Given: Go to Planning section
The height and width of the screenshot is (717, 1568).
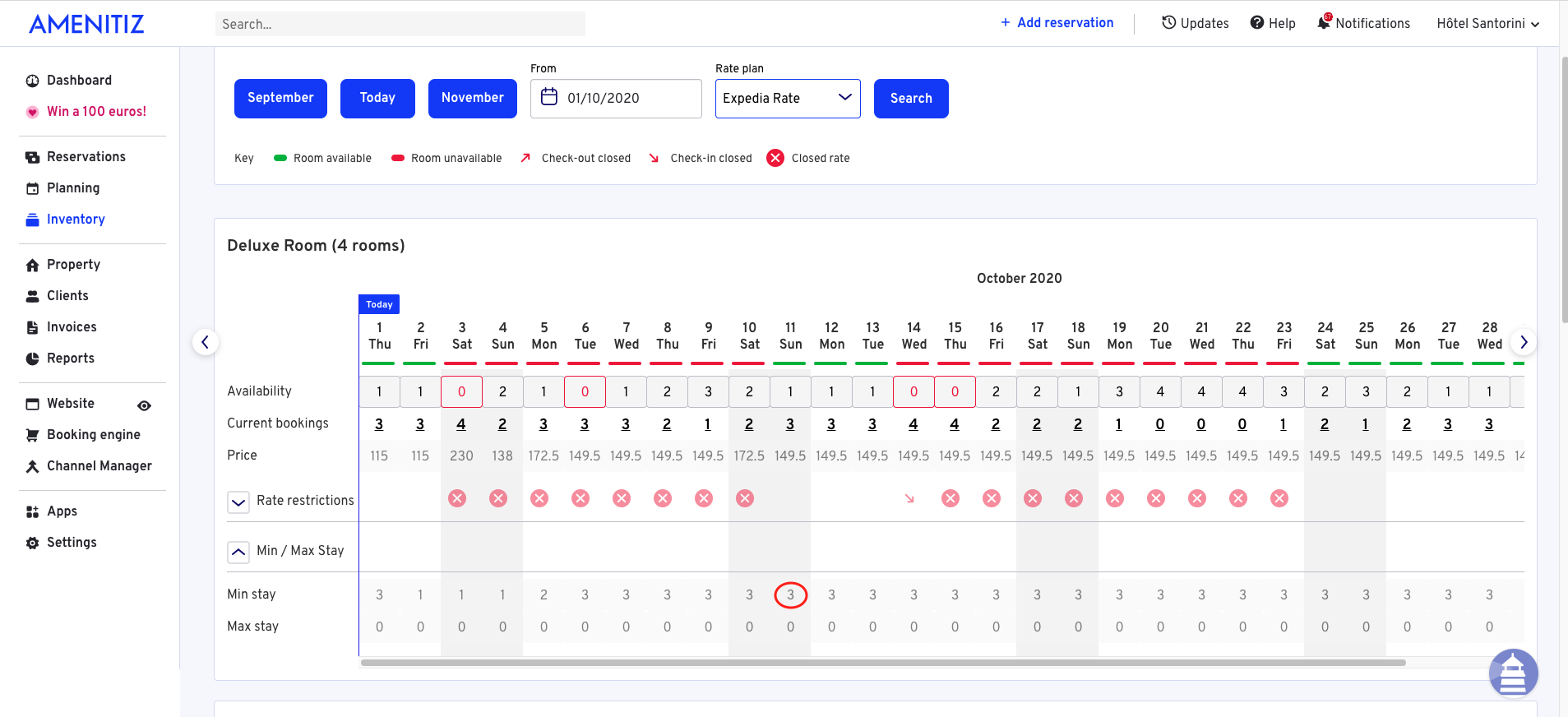Looking at the screenshot, I should coord(72,187).
